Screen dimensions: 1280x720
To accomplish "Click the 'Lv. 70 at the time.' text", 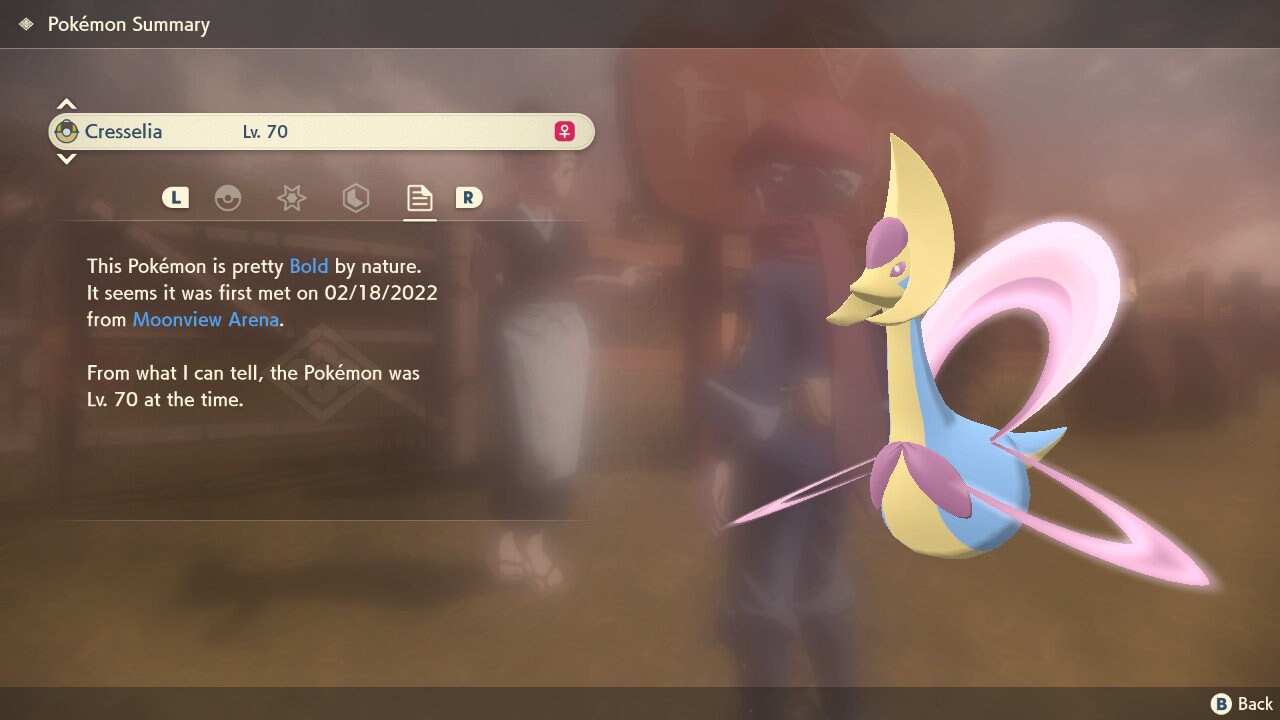I will 165,399.
